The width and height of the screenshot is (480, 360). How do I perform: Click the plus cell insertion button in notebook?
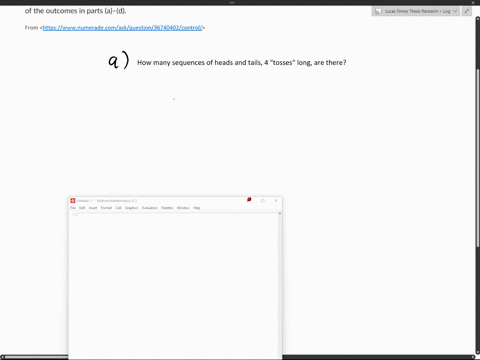pos(75,214)
